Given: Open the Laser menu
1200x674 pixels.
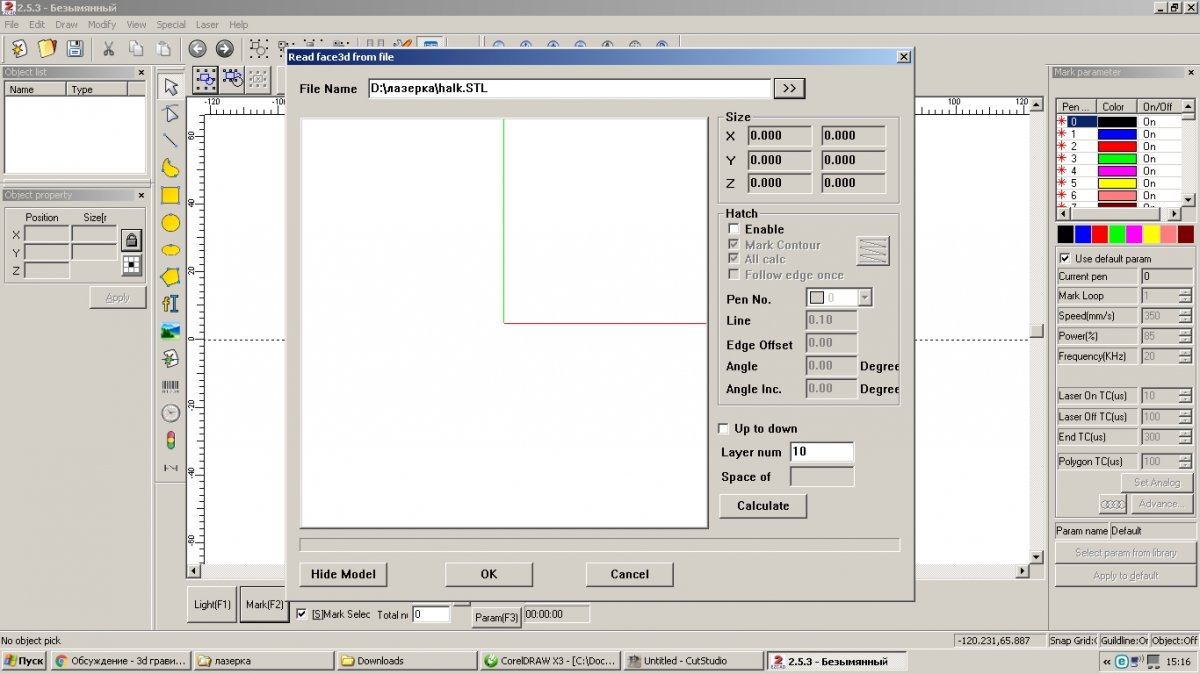Looking at the screenshot, I should tap(207, 24).
